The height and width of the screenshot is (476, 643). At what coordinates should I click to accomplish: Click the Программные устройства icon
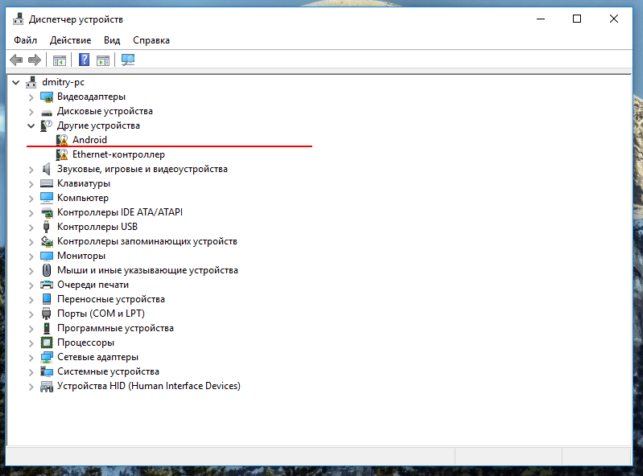(x=47, y=328)
